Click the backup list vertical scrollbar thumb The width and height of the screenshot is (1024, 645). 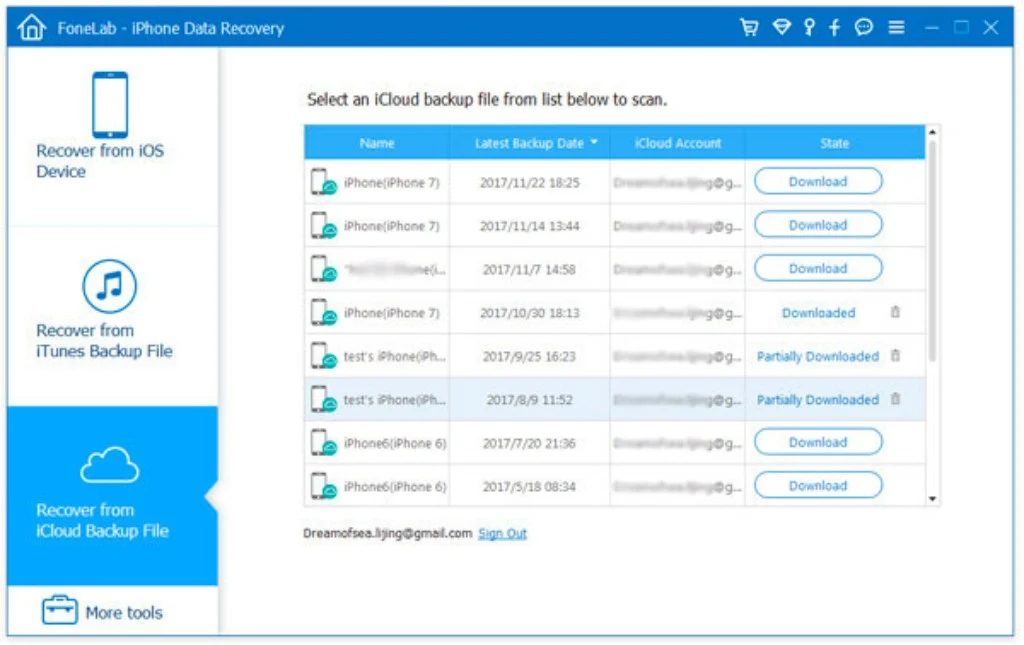(933, 251)
